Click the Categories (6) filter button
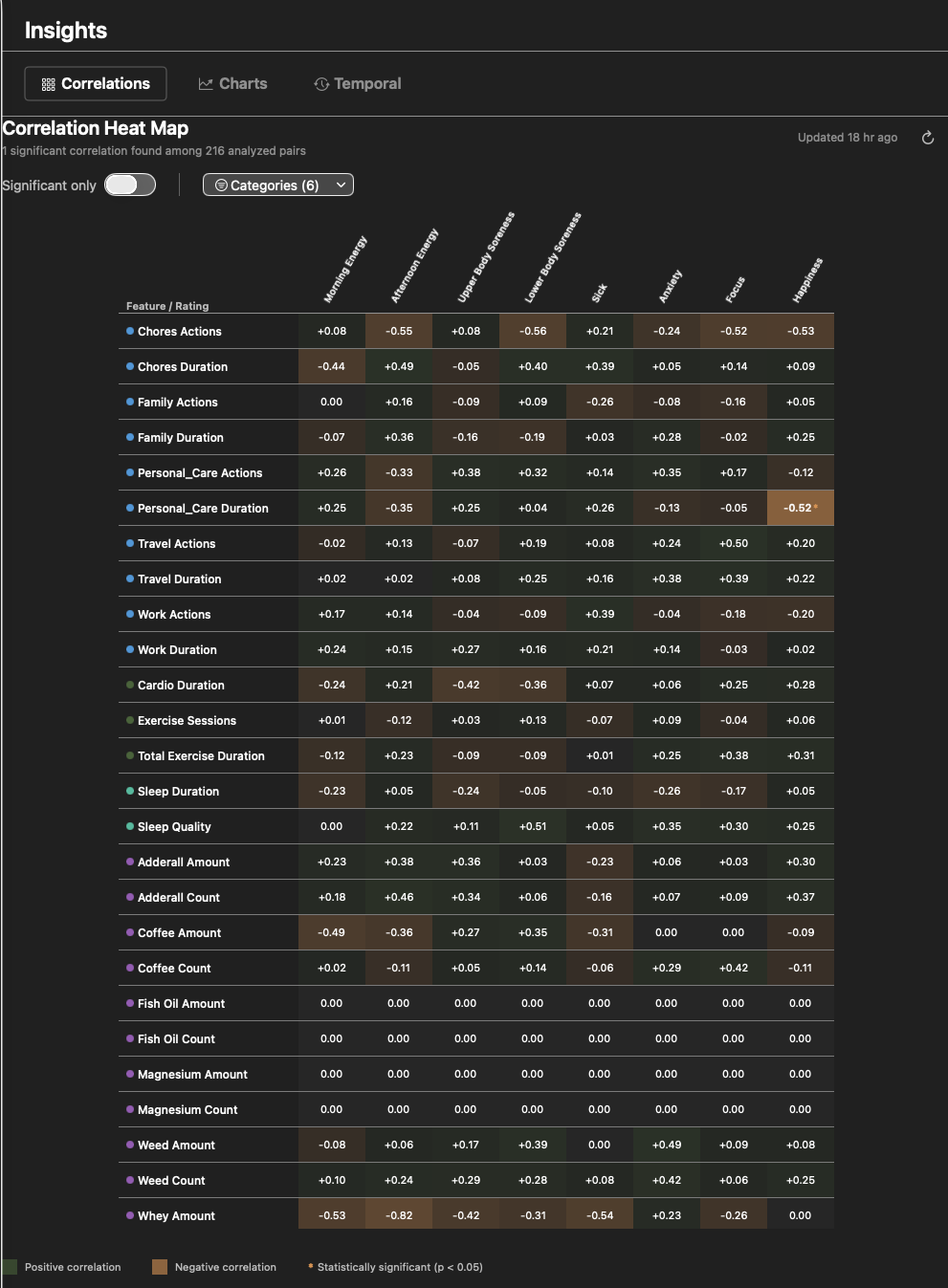The image size is (948, 1288). [x=277, y=185]
